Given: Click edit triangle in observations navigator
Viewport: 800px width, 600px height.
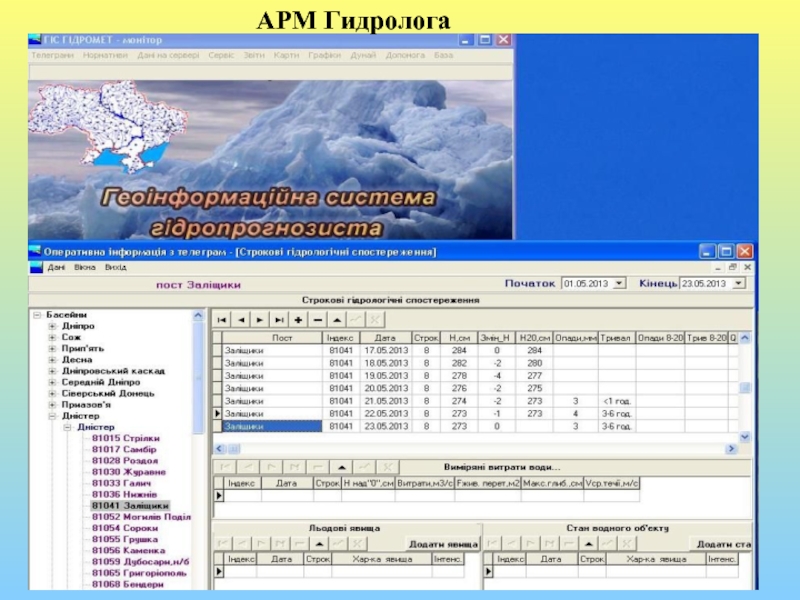Looking at the screenshot, I should [337, 319].
